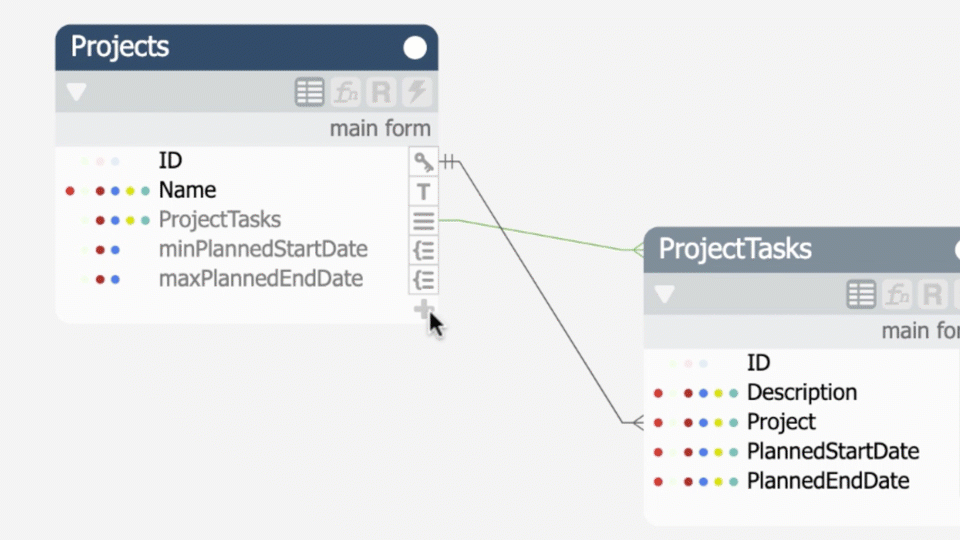This screenshot has height=540, width=960.
Task: Open ProjectTasks table grid view icon
Action: [861, 295]
